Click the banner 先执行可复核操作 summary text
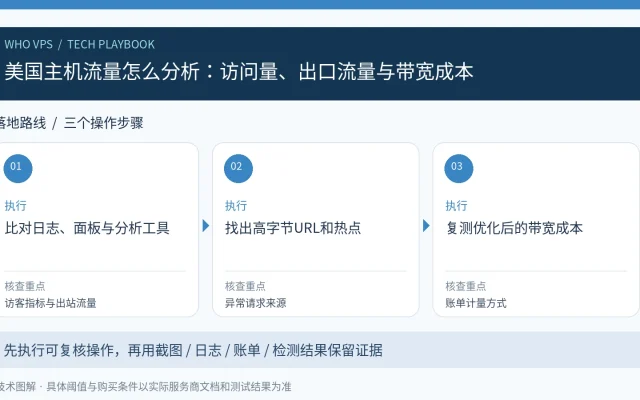Viewport: 640px width, 400px height. 193,350
